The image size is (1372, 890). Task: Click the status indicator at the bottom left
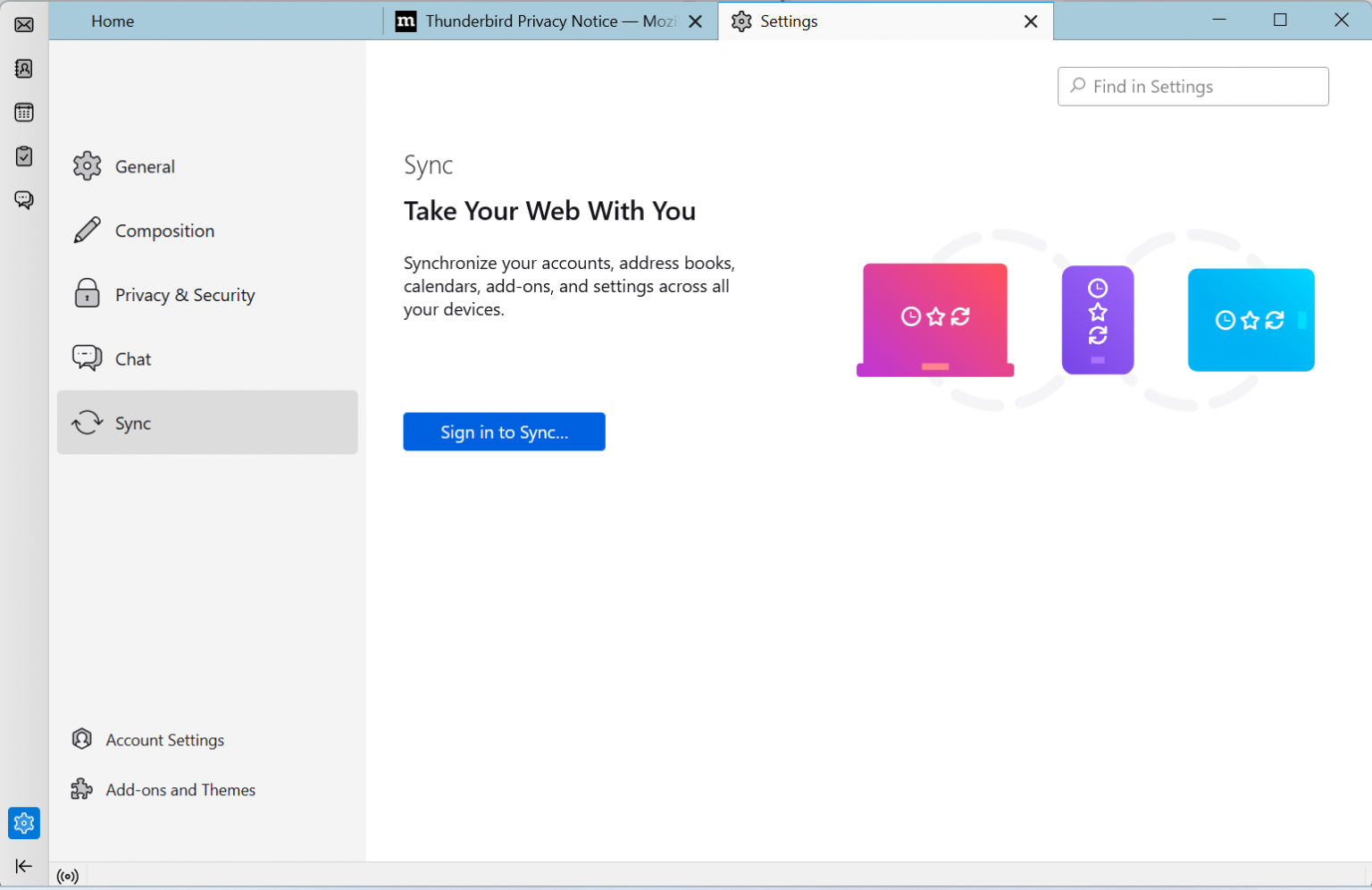pyautogui.click(x=68, y=877)
